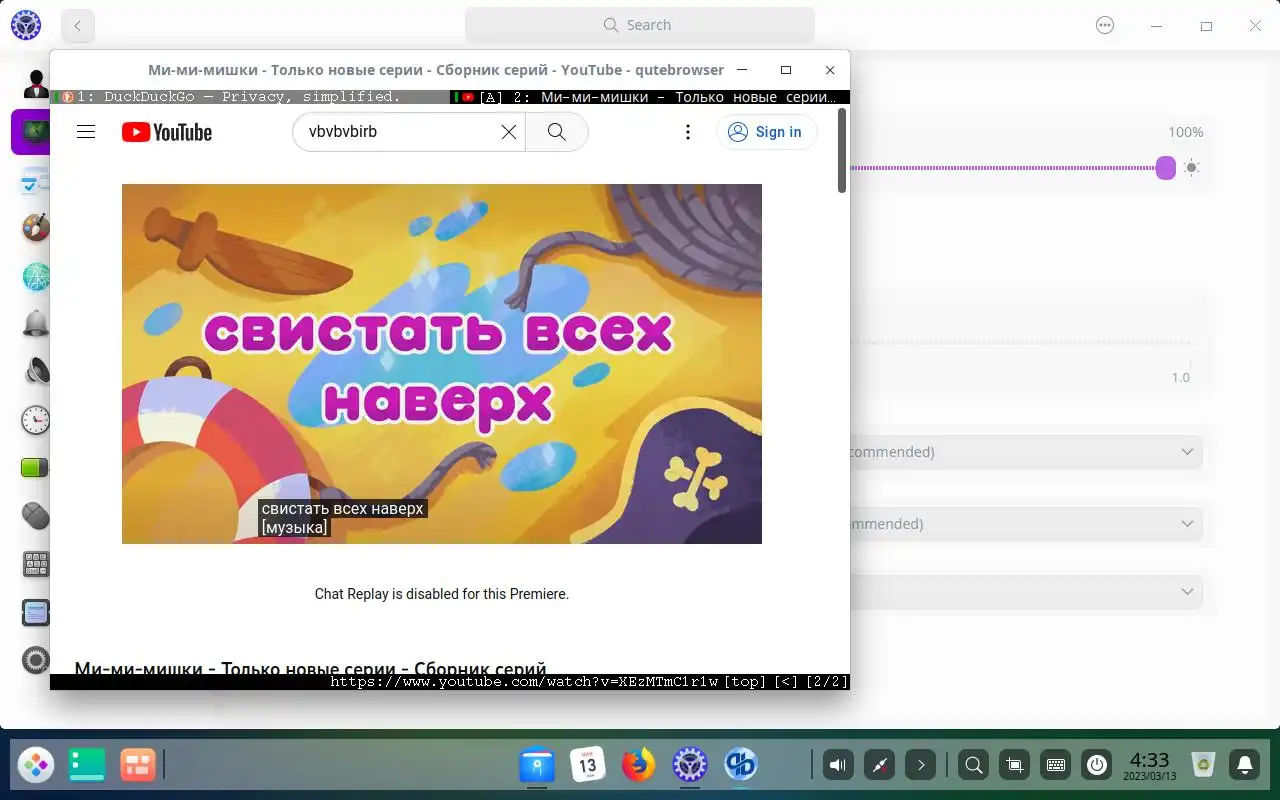This screenshot has height=800, width=1280.
Task: Open Date and Time clock icon in sidebar
Action: click(x=36, y=420)
